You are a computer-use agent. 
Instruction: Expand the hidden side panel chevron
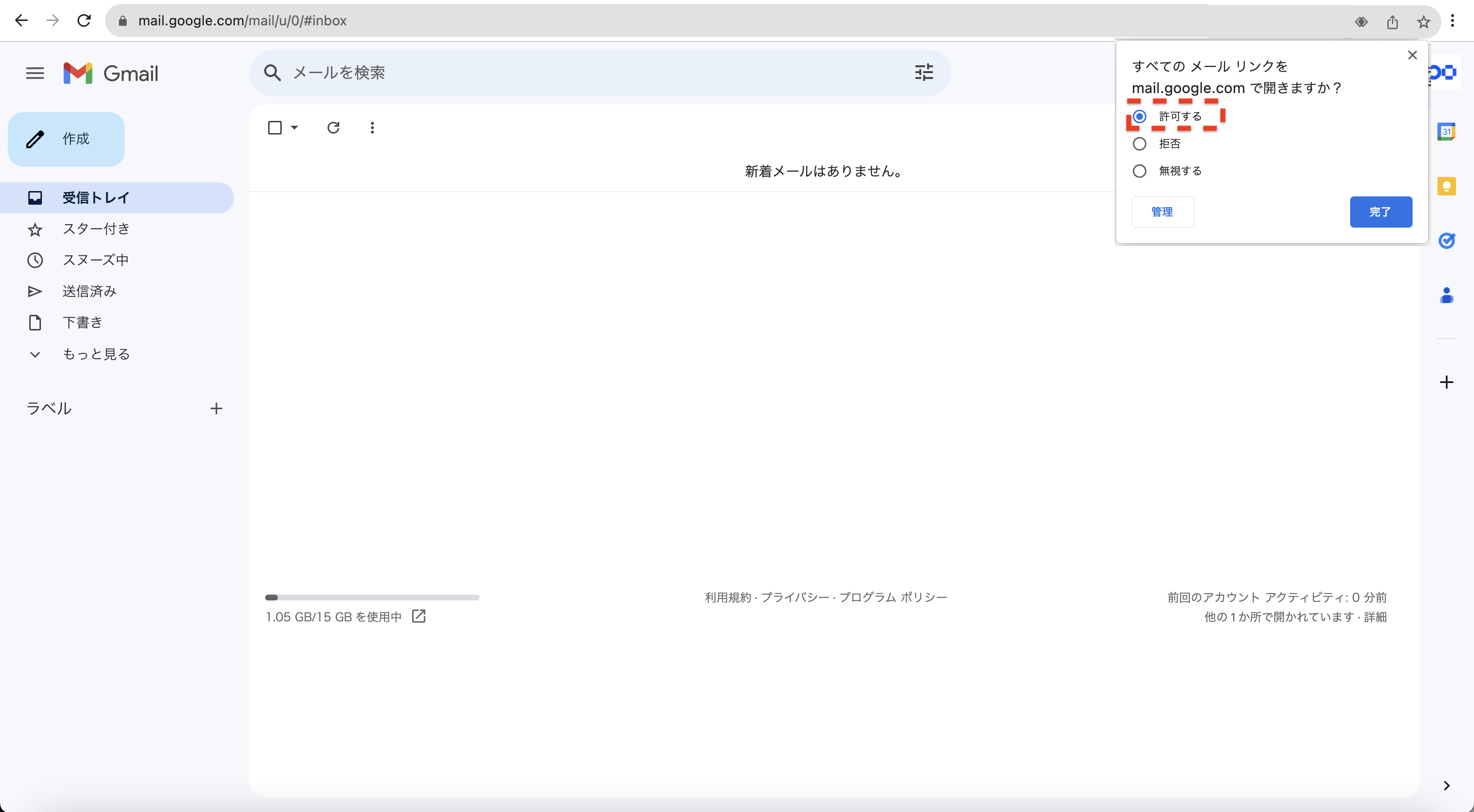coord(1446,786)
